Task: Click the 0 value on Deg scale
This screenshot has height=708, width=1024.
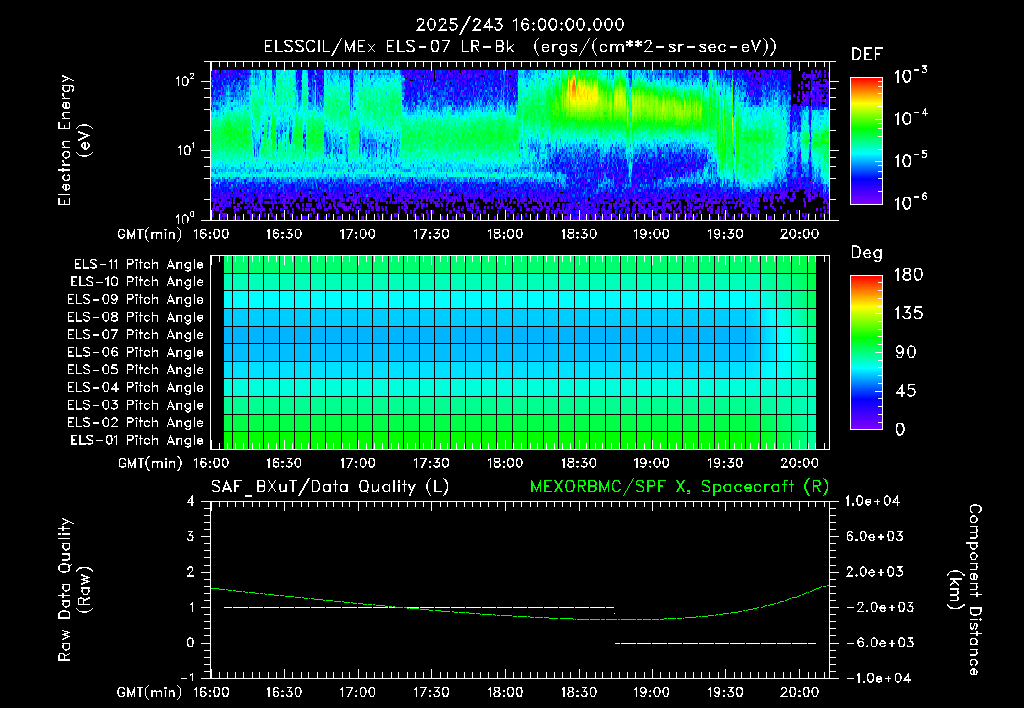Action: point(900,429)
